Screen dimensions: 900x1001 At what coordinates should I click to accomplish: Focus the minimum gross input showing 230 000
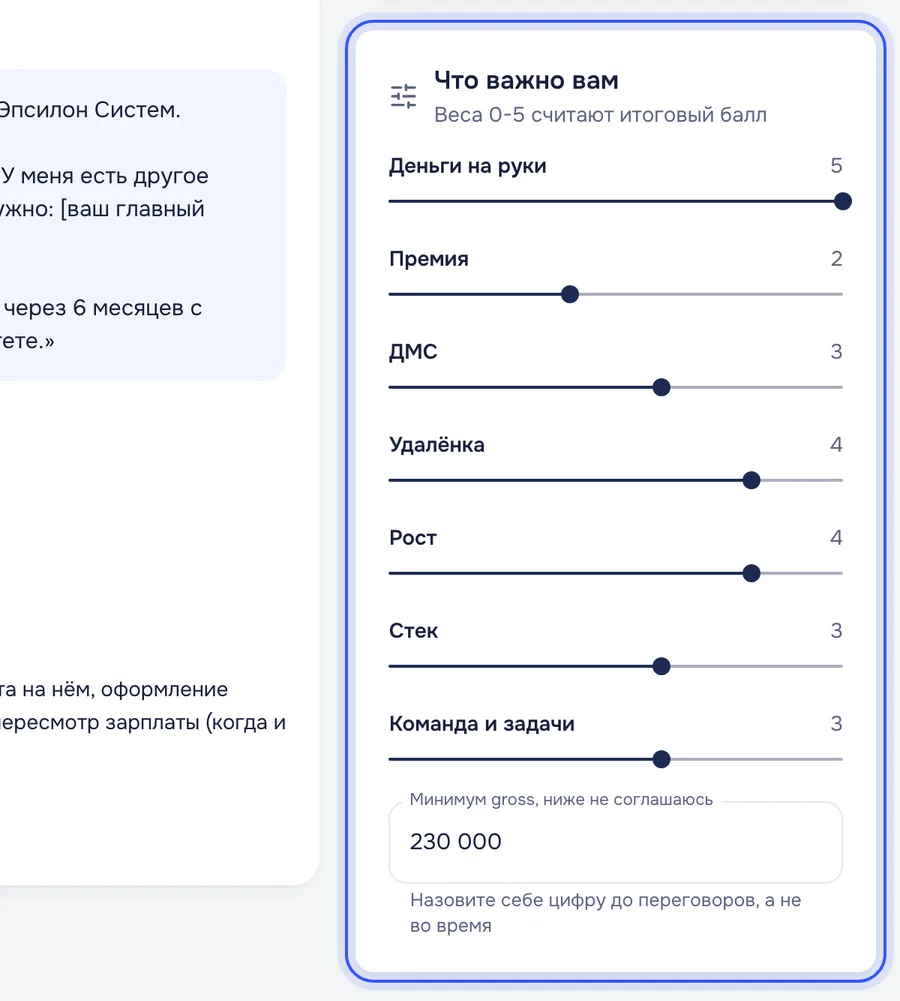(x=615, y=842)
